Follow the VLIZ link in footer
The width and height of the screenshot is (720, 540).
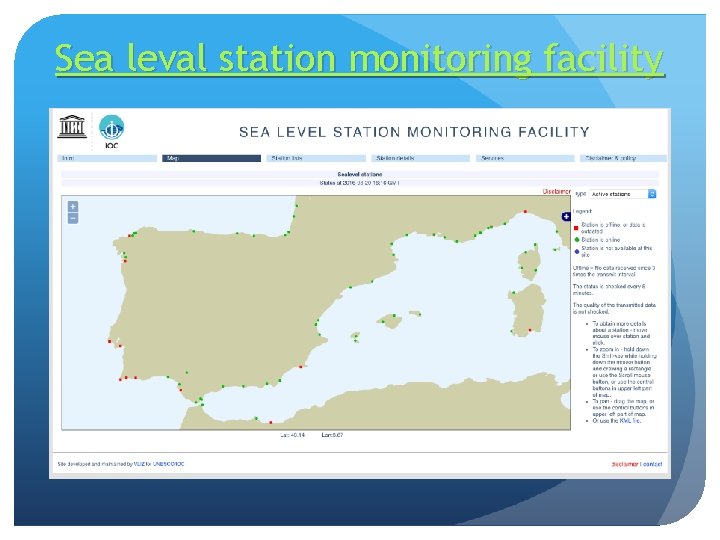pyautogui.click(x=139, y=464)
